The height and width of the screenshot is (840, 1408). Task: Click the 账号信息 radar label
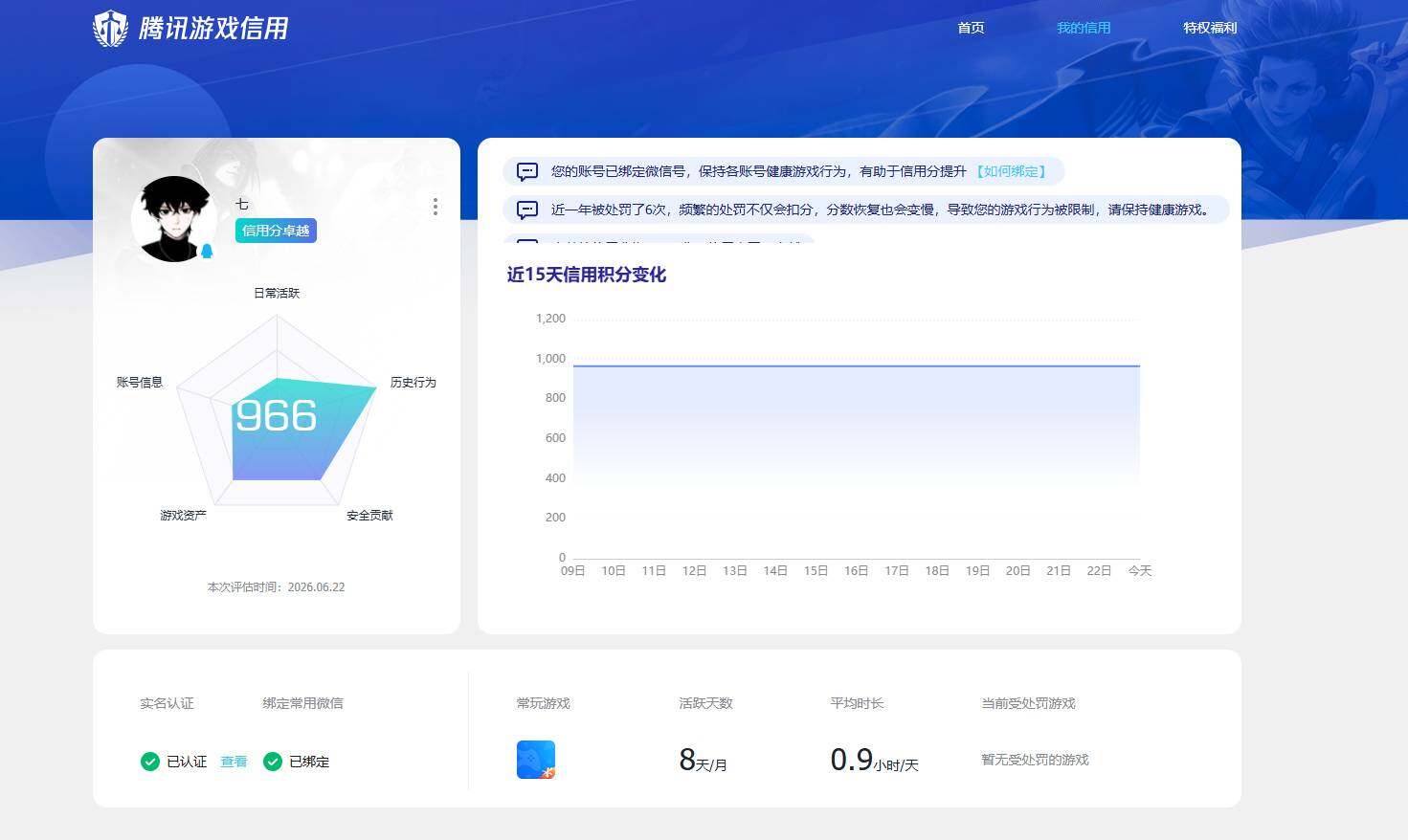tap(140, 382)
